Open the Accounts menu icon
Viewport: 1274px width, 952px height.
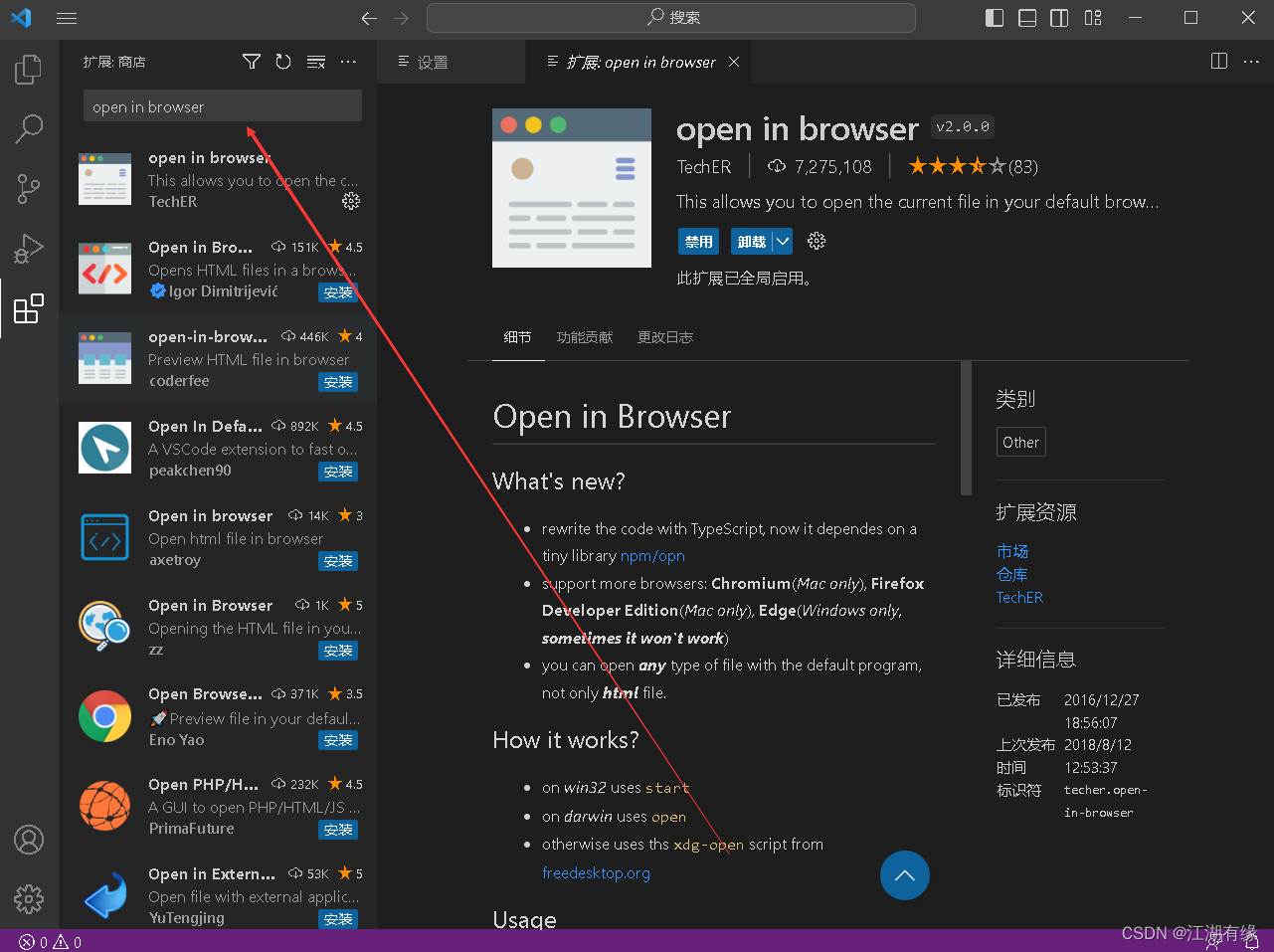[x=29, y=840]
